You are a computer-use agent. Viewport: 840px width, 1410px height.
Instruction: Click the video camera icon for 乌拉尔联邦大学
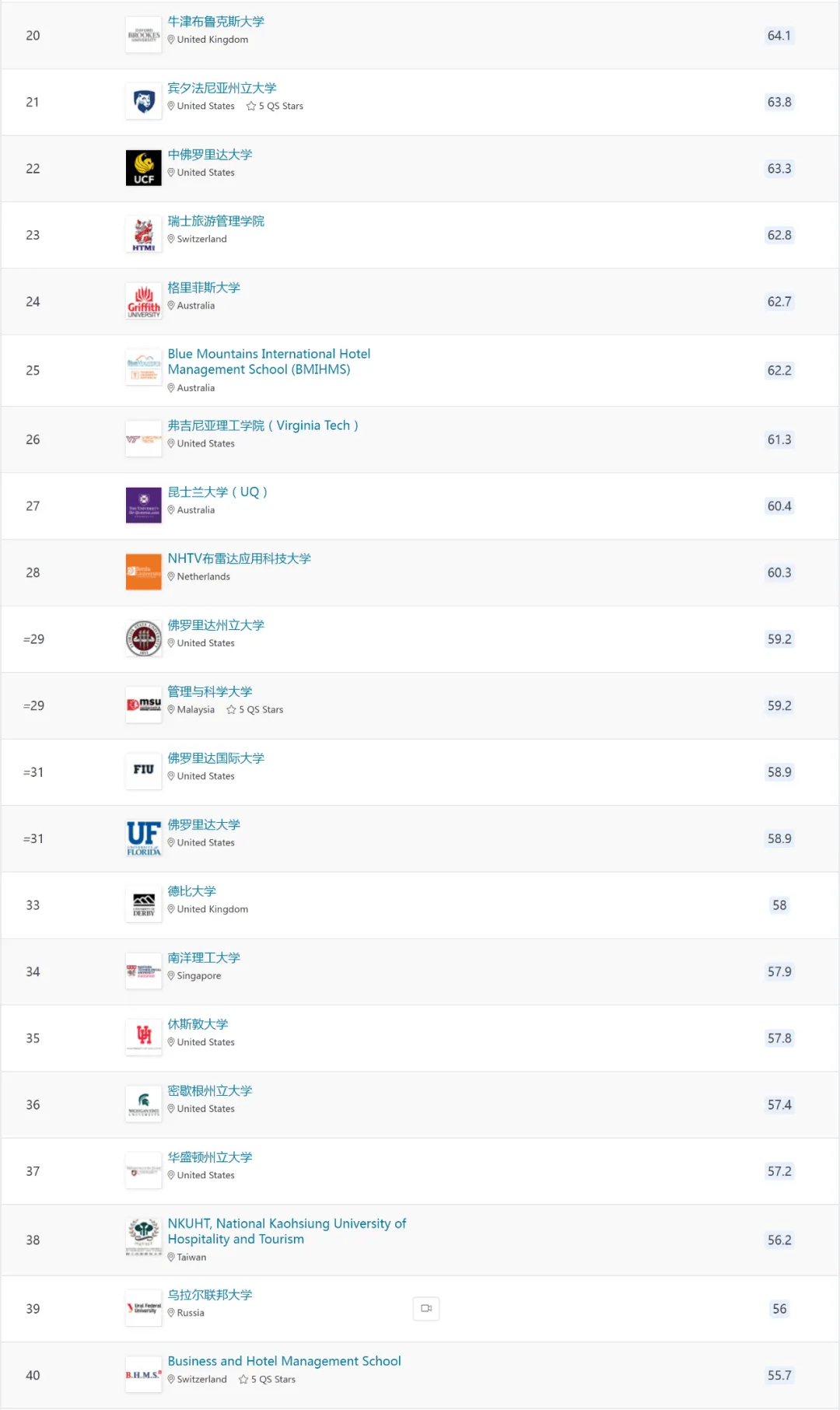click(x=426, y=1309)
